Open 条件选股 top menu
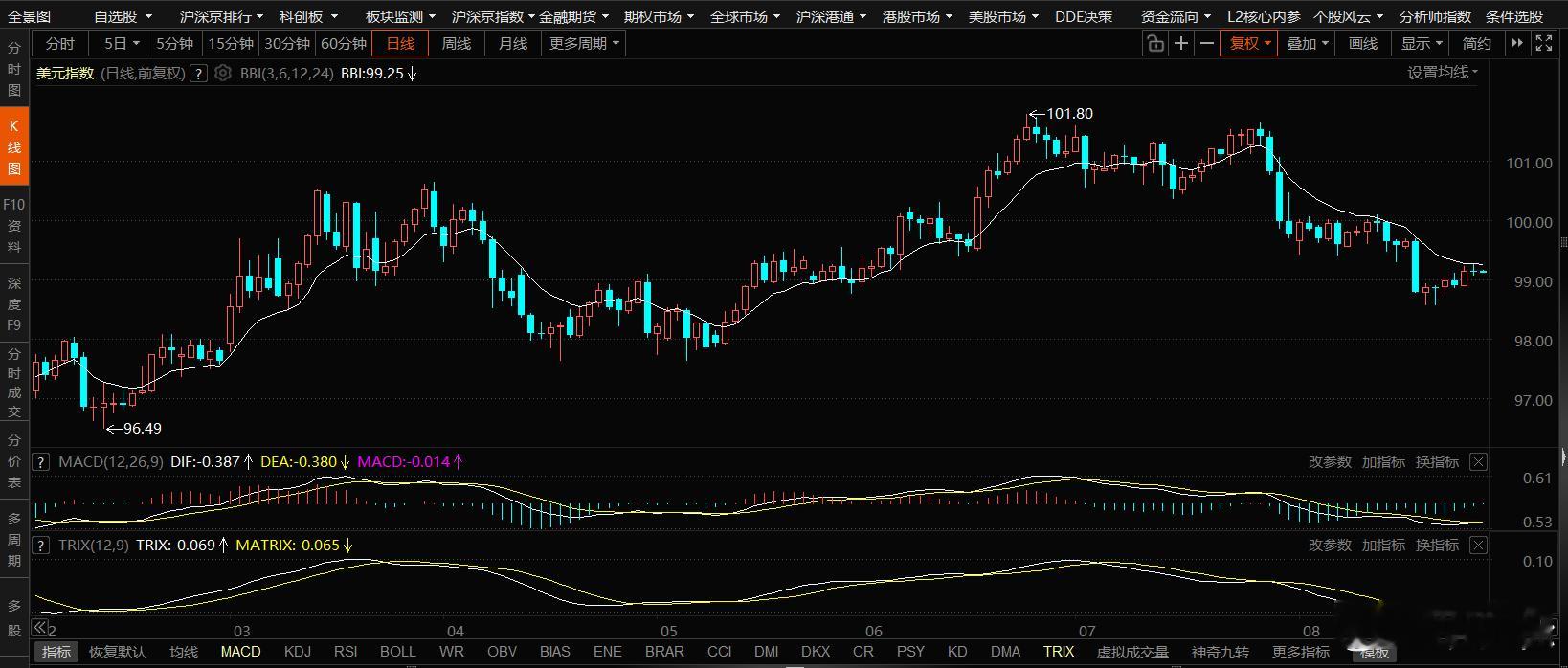1568x668 pixels. pos(1514,16)
